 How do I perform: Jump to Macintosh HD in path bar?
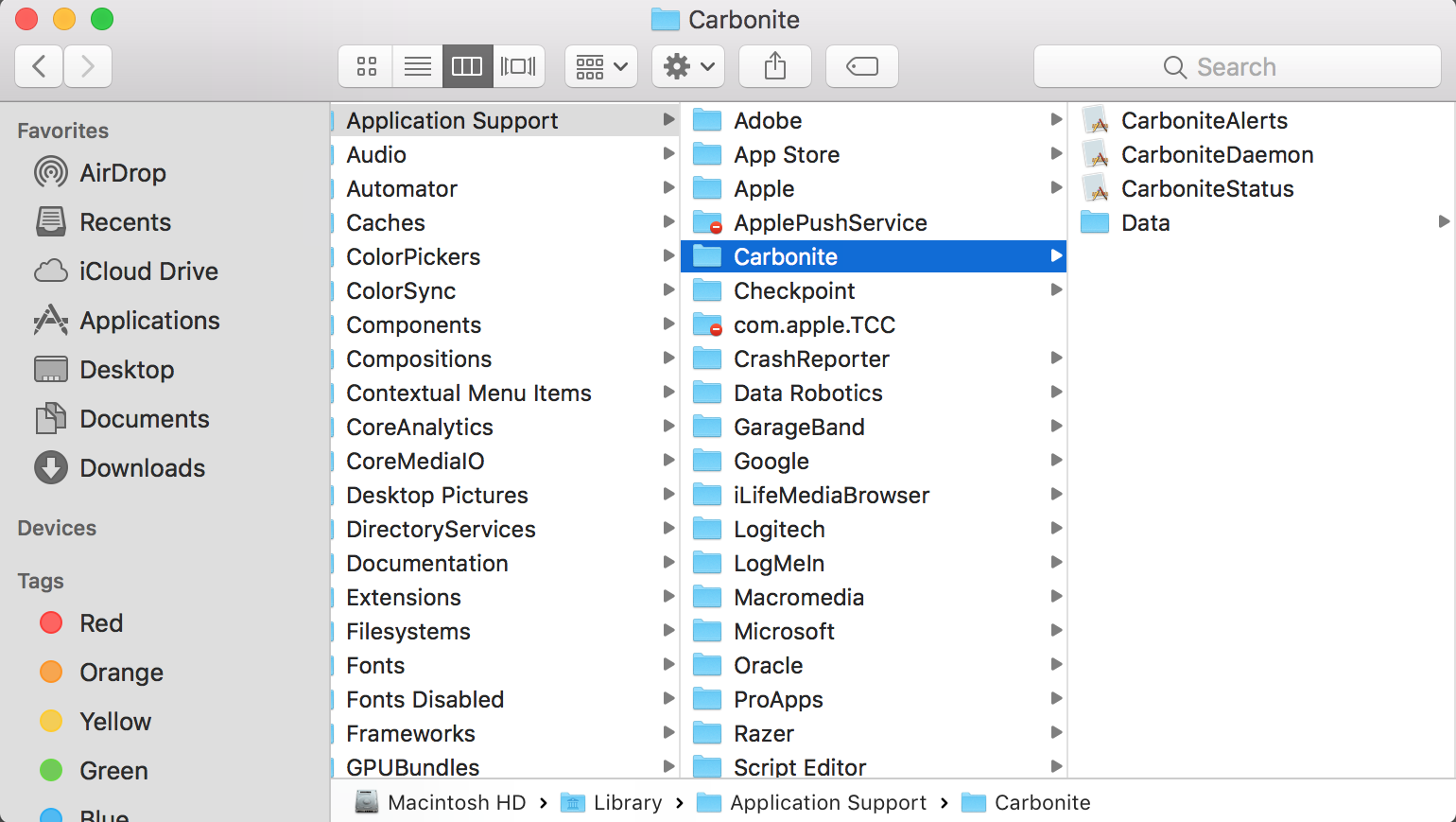tap(456, 802)
